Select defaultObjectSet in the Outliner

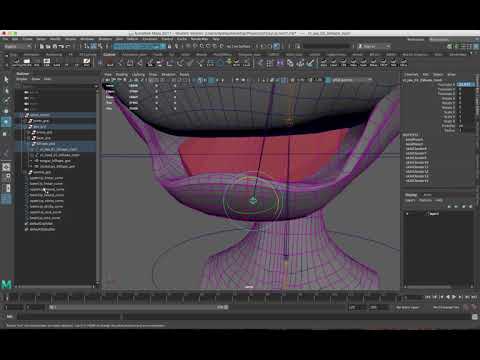tap(42, 229)
